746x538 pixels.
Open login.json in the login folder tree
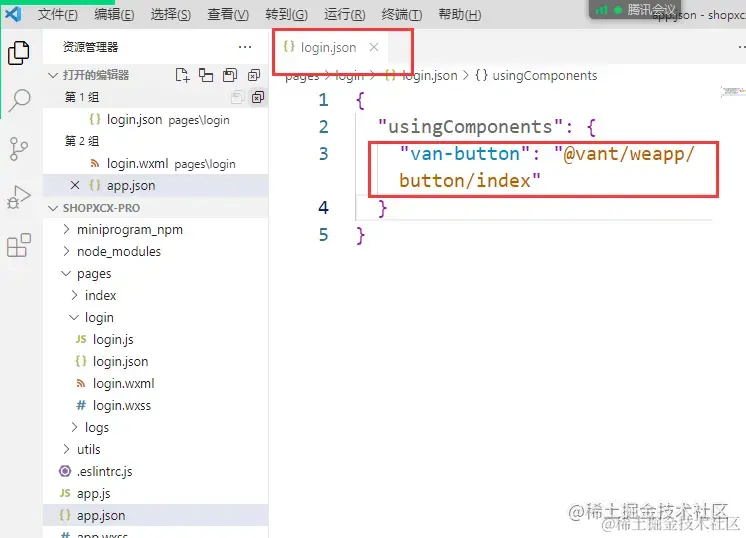[156, 362]
